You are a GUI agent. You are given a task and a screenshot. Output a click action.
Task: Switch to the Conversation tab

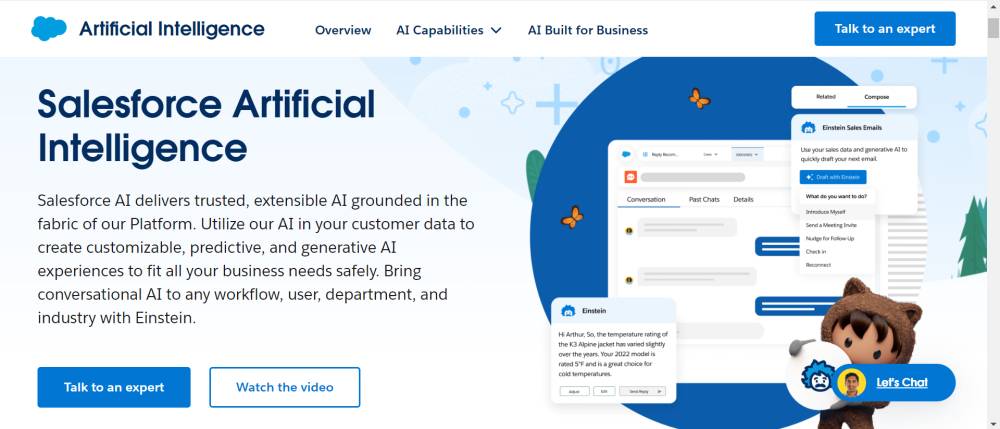(645, 200)
